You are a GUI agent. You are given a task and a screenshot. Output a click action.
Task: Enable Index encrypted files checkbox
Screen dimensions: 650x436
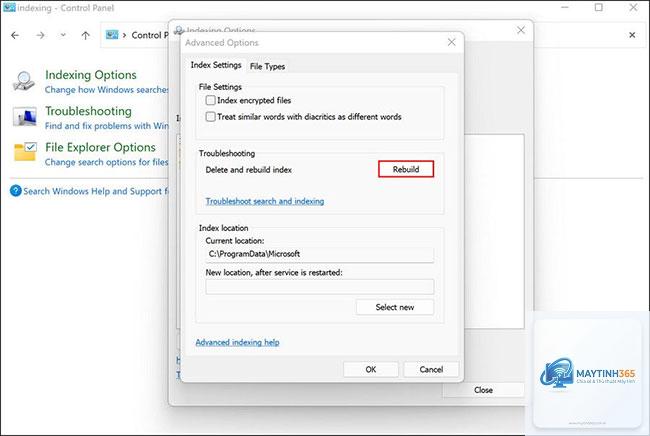(x=211, y=100)
